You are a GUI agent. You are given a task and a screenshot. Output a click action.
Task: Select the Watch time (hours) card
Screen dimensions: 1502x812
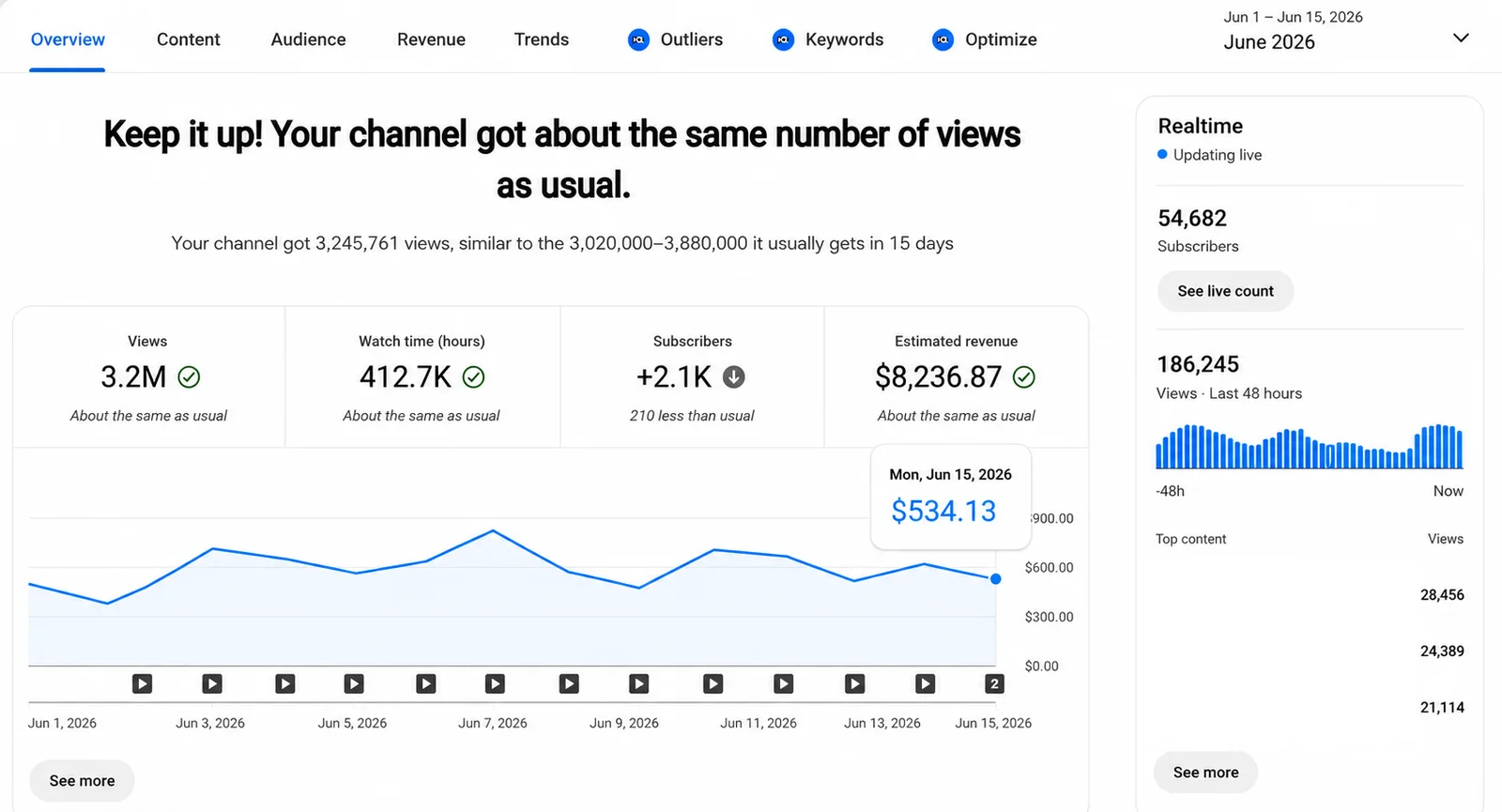422,377
